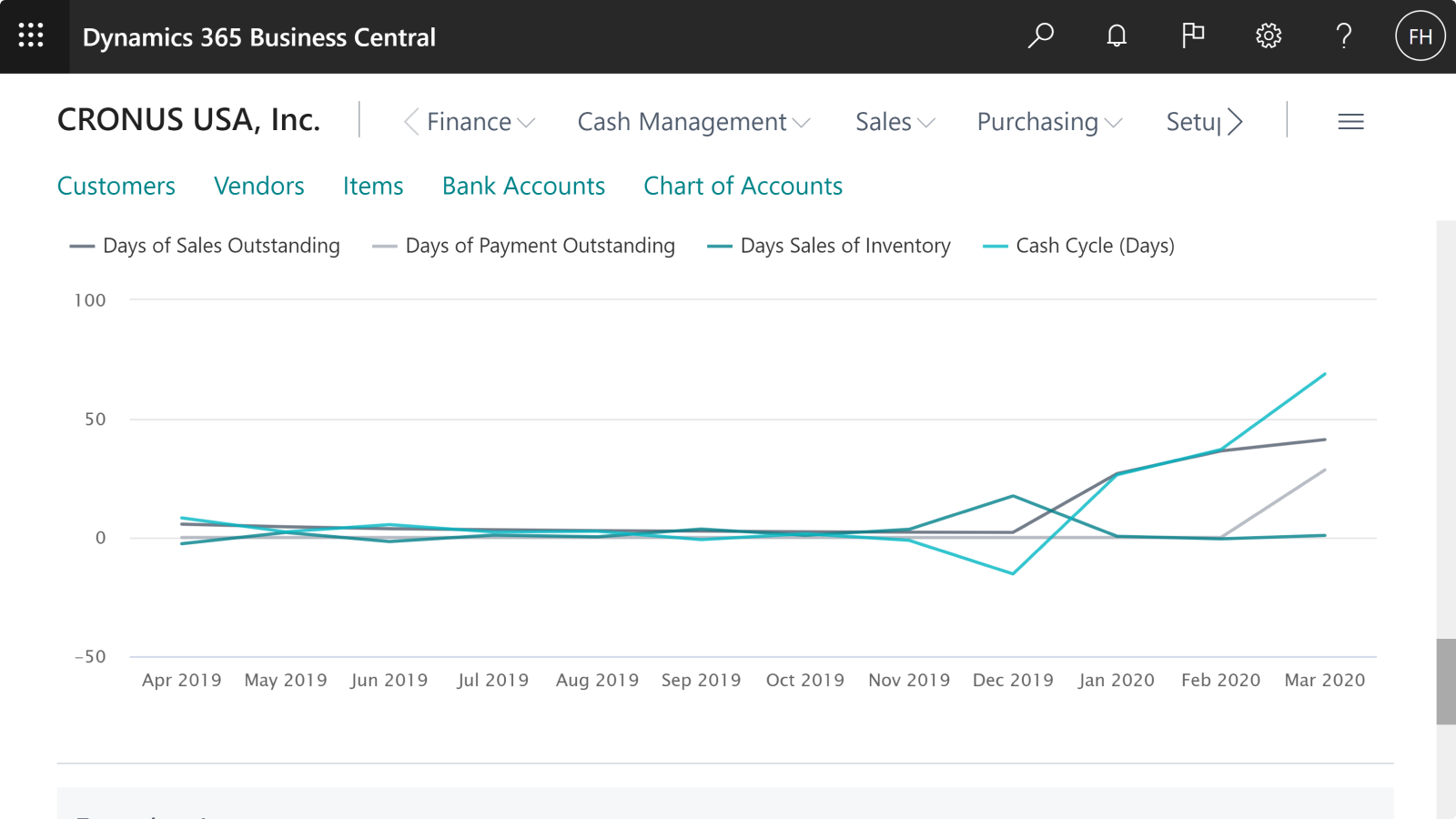Go to the Vendors page
This screenshot has height=819, width=1456.
pos(259,185)
